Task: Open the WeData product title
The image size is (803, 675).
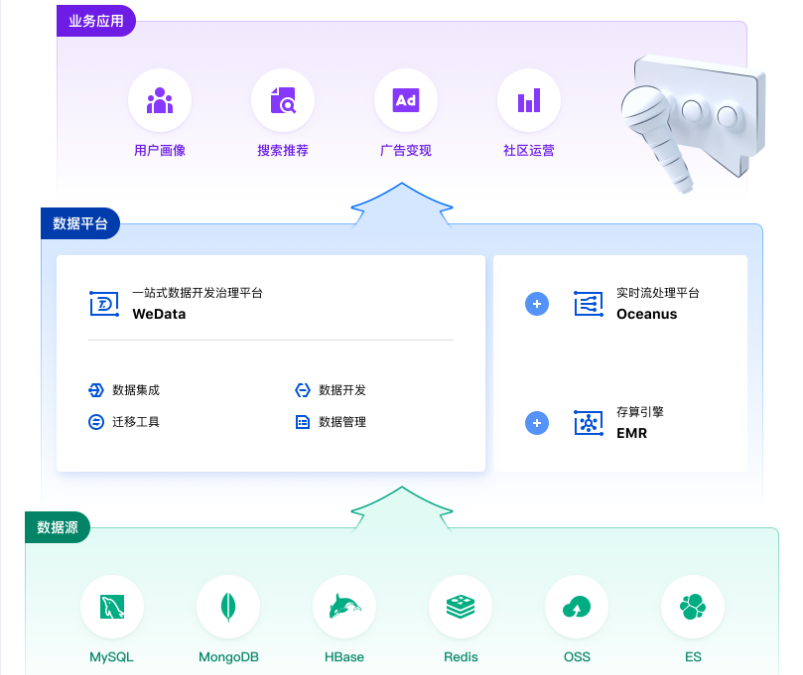Action: [x=159, y=314]
